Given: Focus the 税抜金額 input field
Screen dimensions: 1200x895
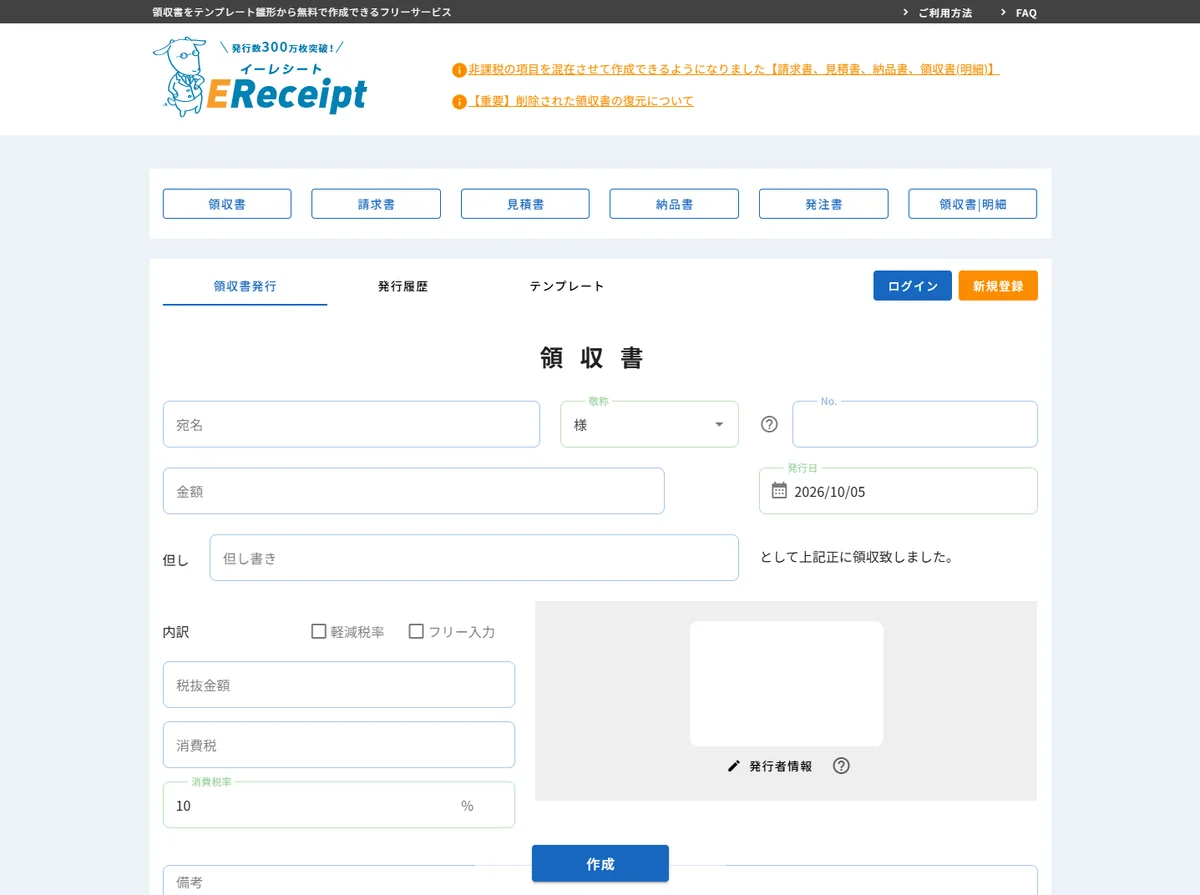Looking at the screenshot, I should coord(339,685).
